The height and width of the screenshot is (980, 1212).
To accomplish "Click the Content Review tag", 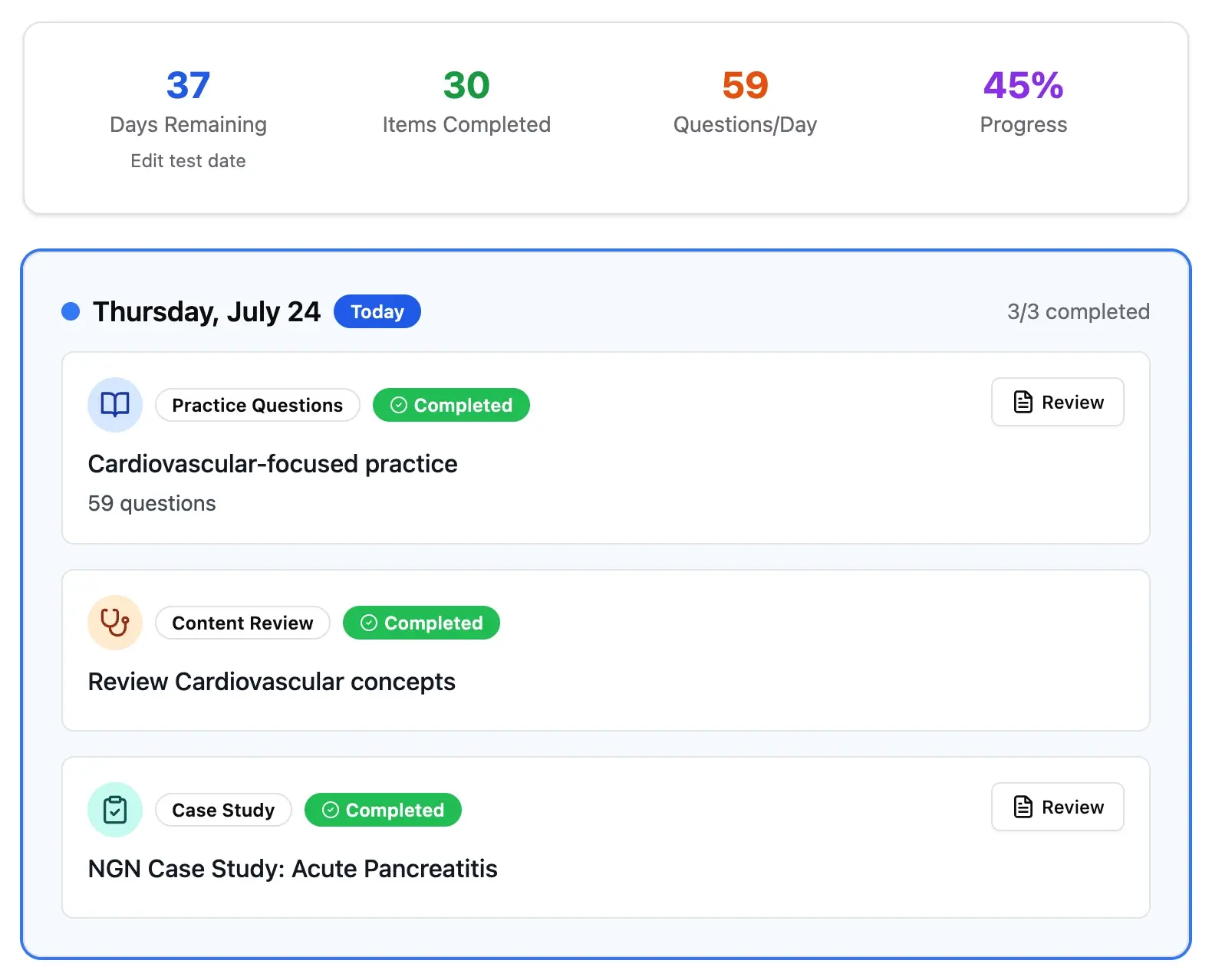I will click(242, 623).
